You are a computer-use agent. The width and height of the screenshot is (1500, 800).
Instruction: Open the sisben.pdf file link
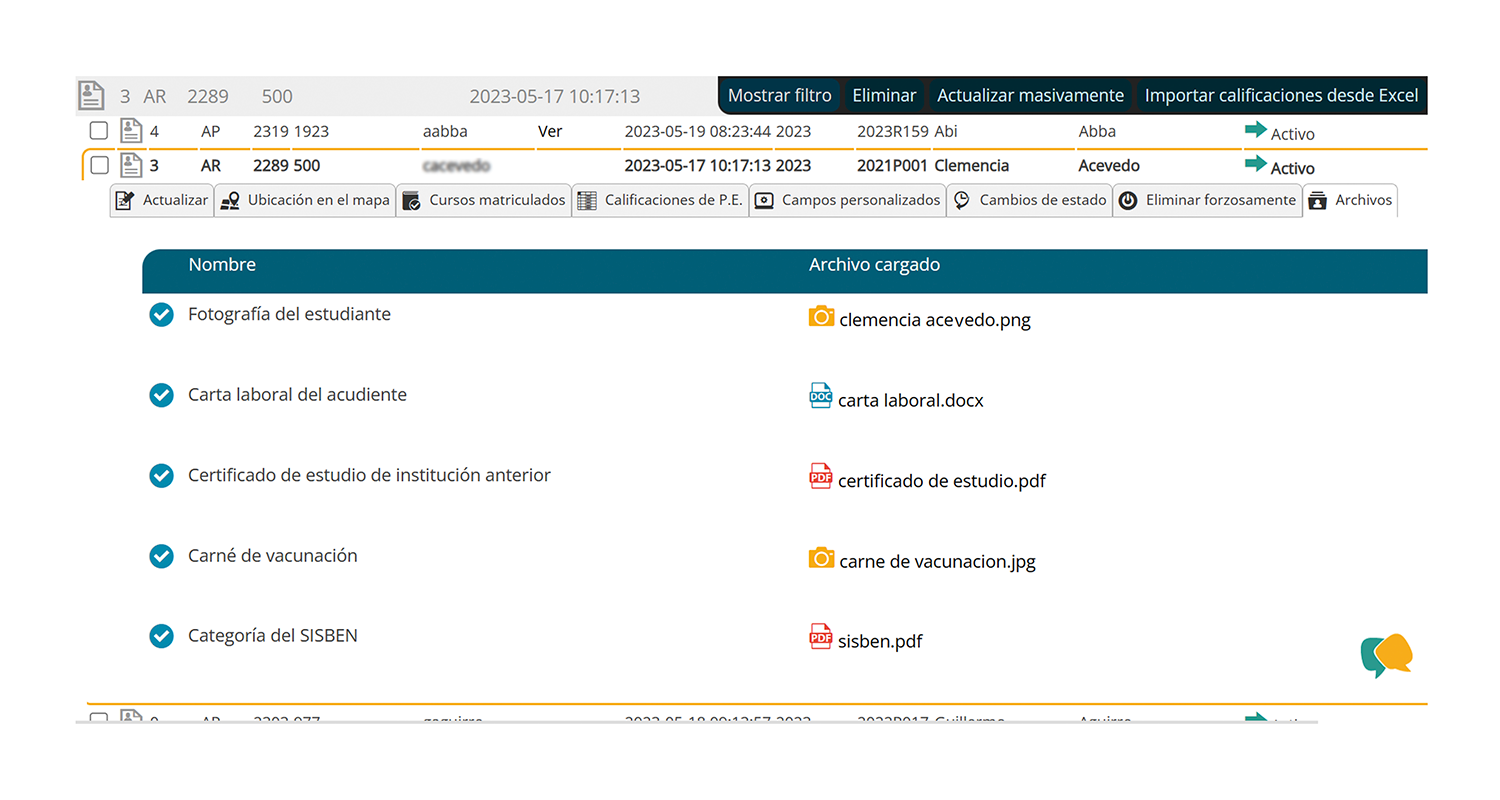pyautogui.click(x=880, y=641)
